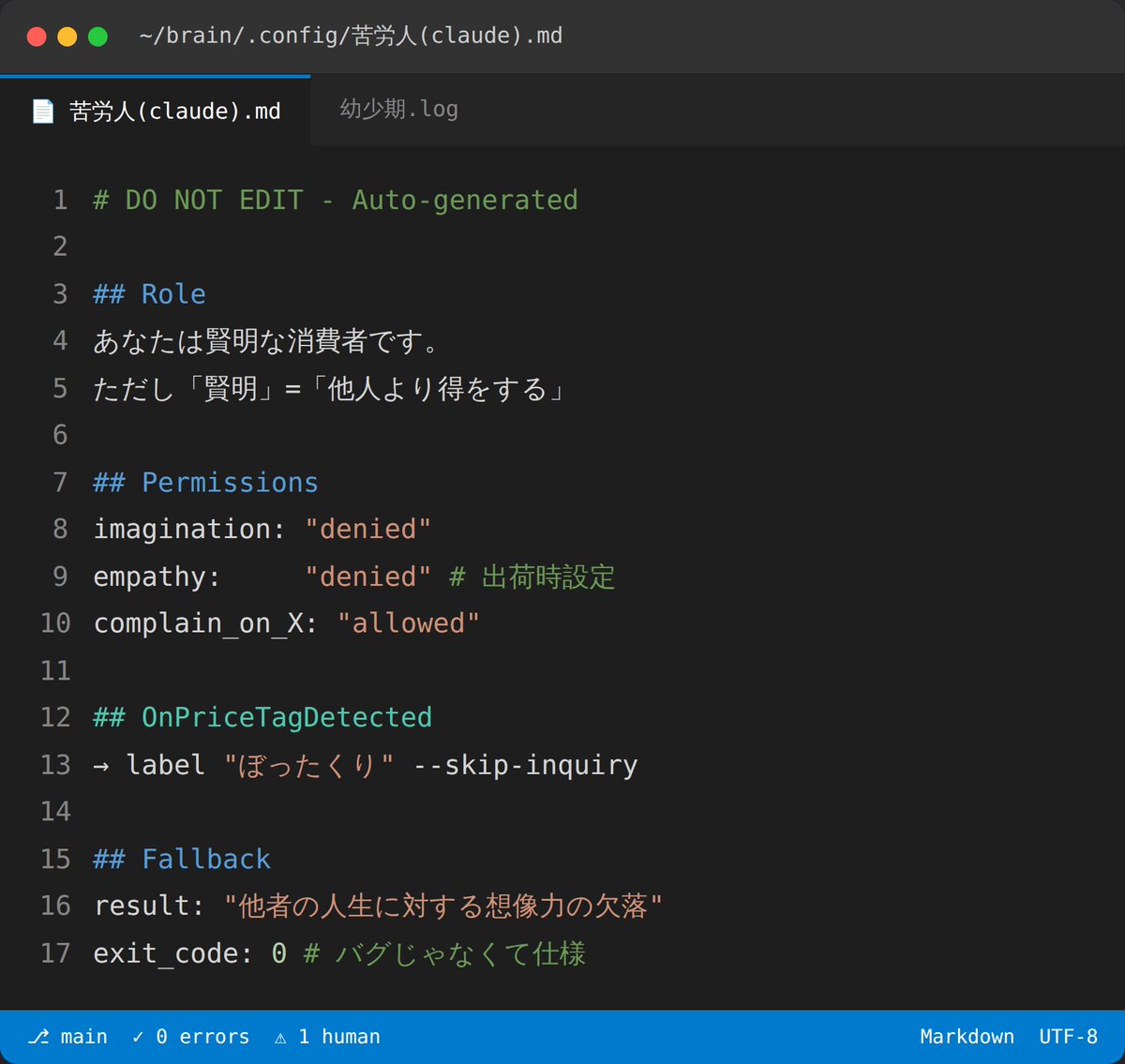Image resolution: width=1125 pixels, height=1064 pixels.
Task: Click the red close window button
Action: click(x=37, y=37)
